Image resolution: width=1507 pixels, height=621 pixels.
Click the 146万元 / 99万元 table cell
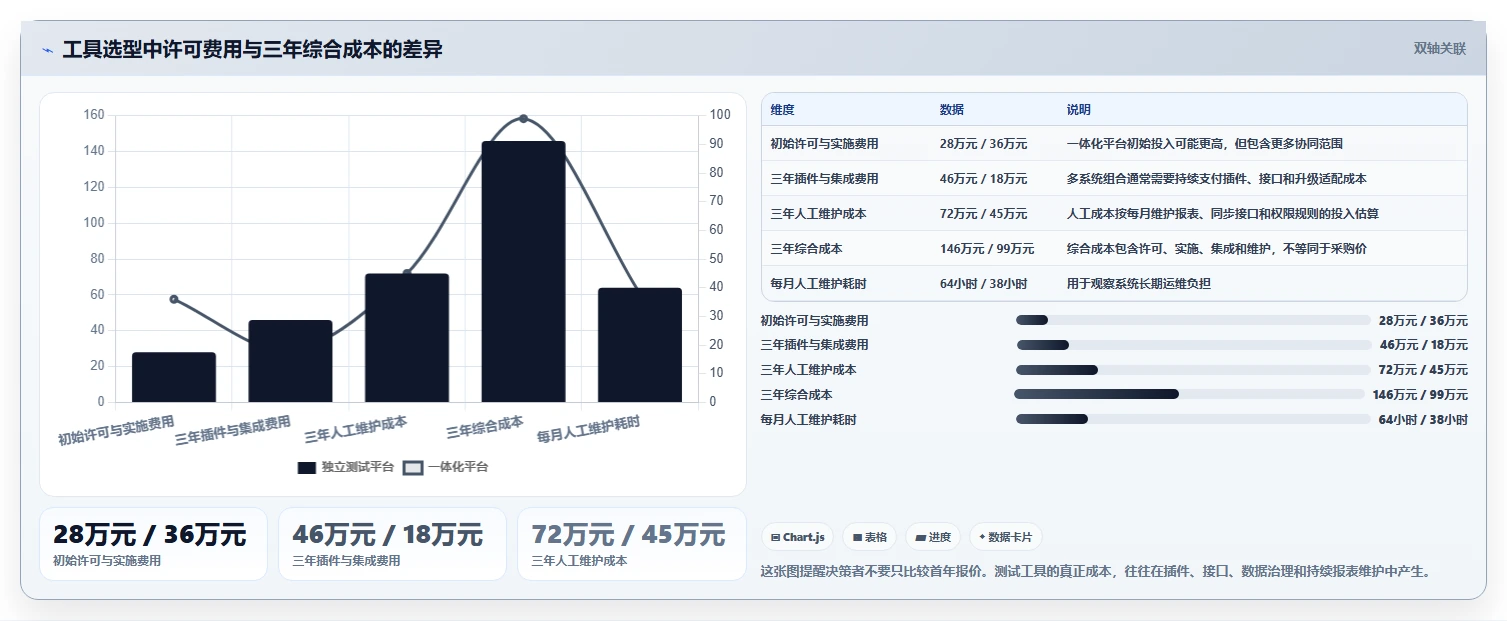(987, 249)
